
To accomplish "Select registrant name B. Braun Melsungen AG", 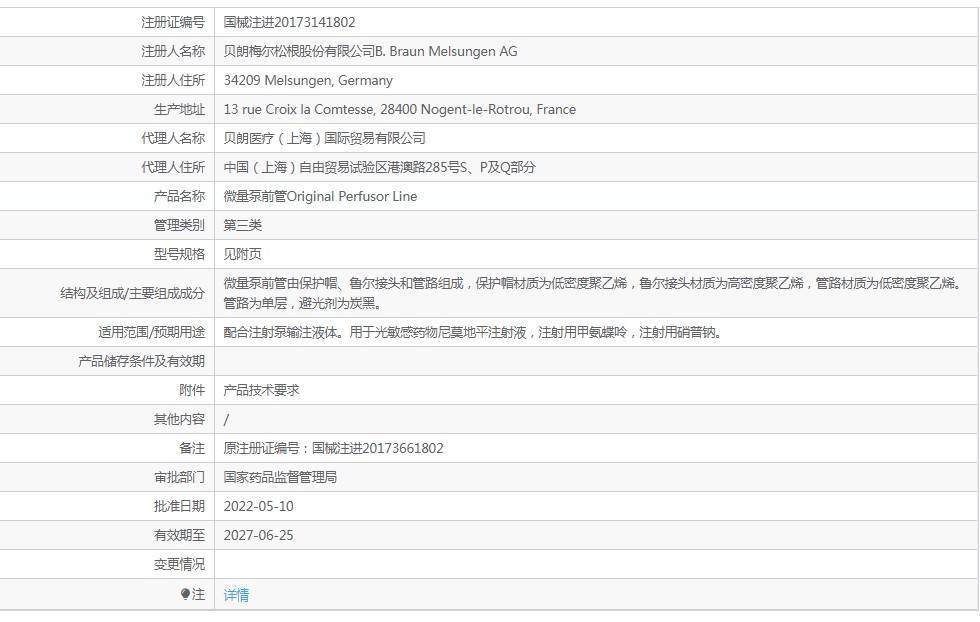I will (x=446, y=51).
